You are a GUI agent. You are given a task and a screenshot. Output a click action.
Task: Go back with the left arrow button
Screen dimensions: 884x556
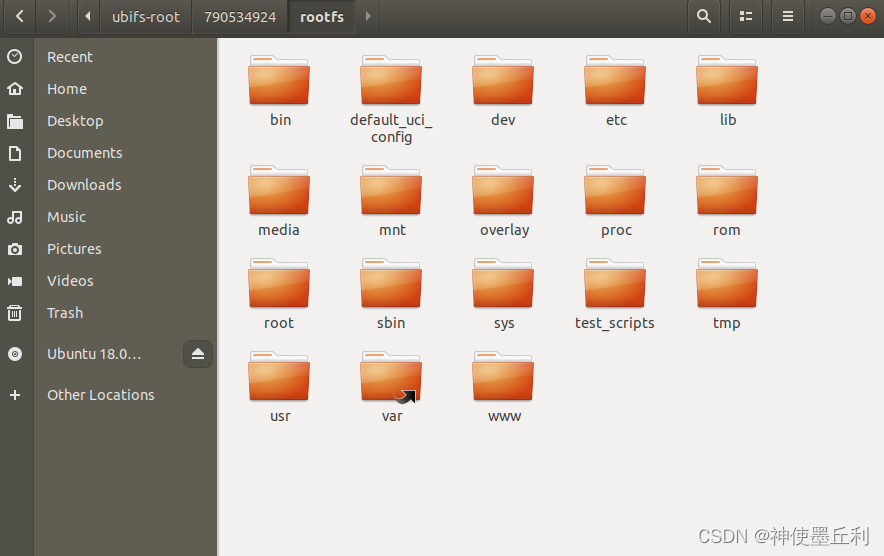point(20,16)
